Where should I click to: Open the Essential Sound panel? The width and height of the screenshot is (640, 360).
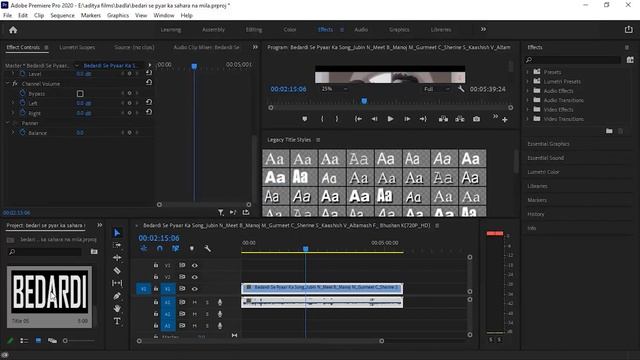545,158
